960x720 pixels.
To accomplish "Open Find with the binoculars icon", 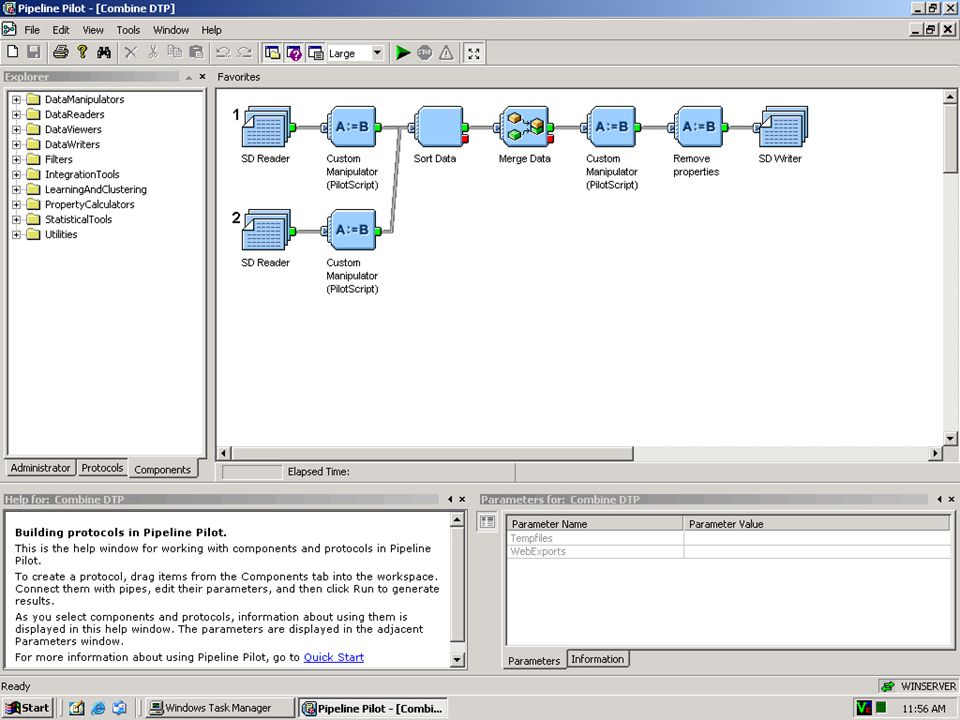I will click(104, 53).
